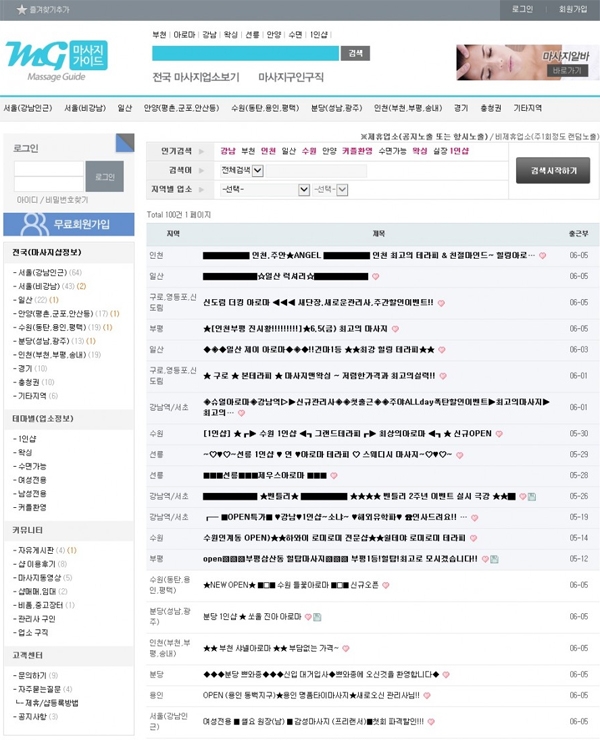Click popular keyword 커플환영
This screenshot has height=740, width=600.
pos(357,151)
